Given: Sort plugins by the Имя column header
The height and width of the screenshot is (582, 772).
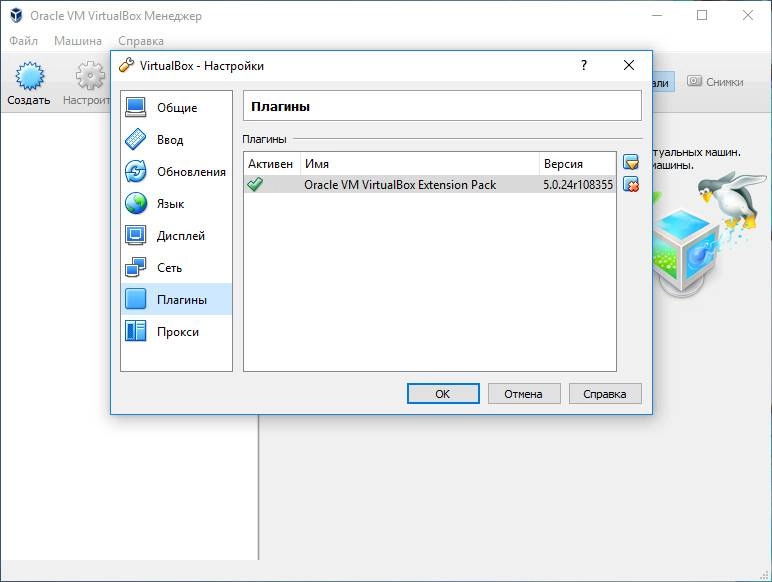Looking at the screenshot, I should [x=419, y=163].
